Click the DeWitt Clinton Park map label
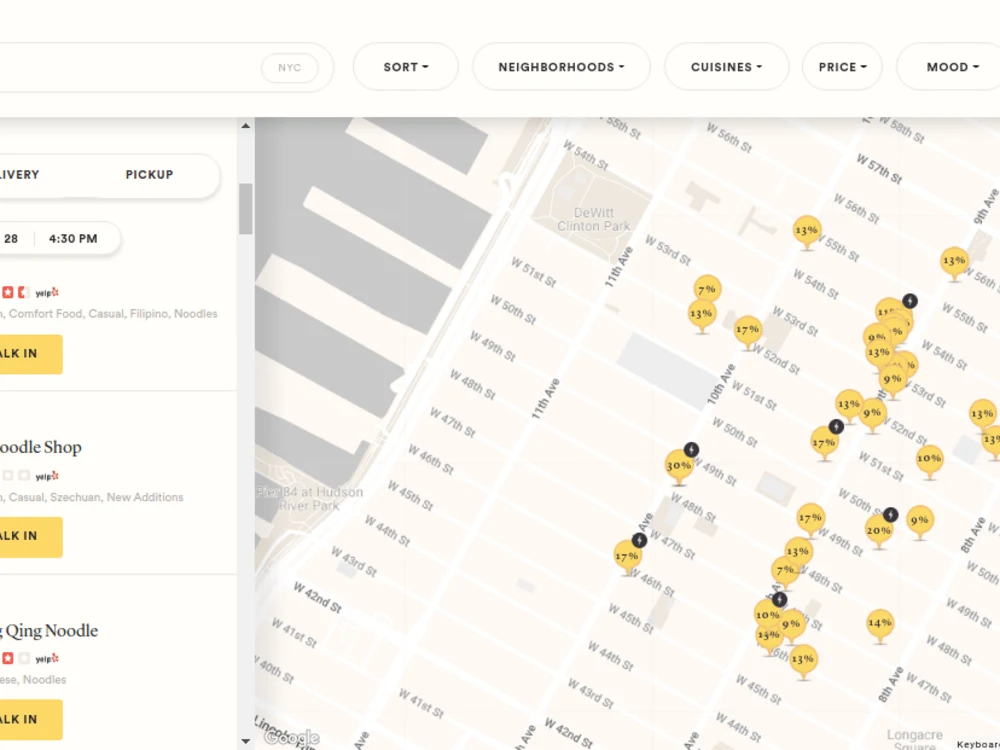The height and width of the screenshot is (750, 1000). tap(593, 219)
